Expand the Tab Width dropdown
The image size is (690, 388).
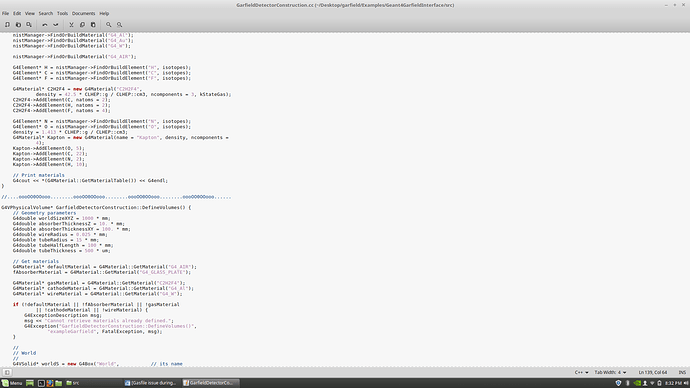pyautogui.click(x=610, y=372)
